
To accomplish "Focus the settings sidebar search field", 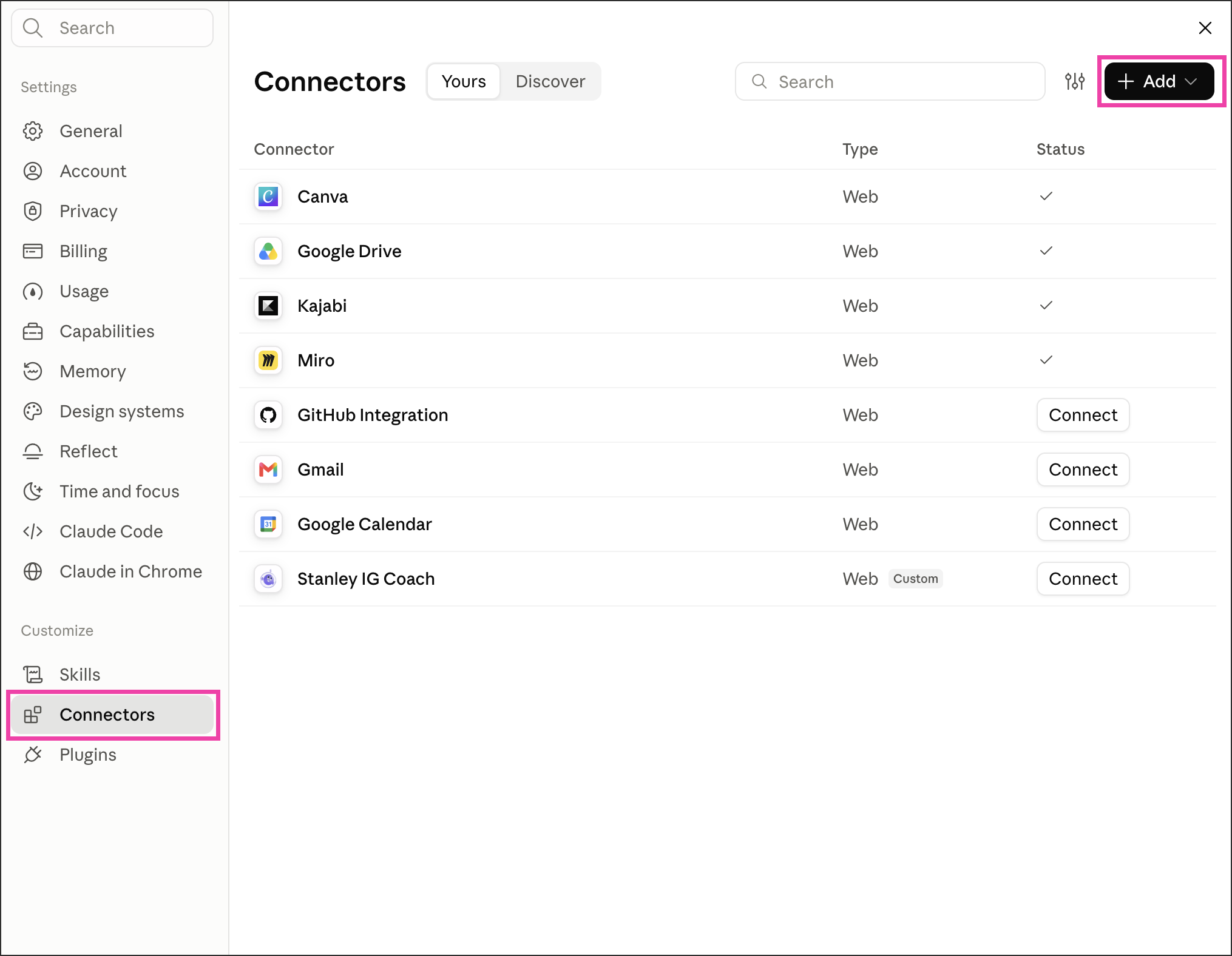I will click(112, 28).
